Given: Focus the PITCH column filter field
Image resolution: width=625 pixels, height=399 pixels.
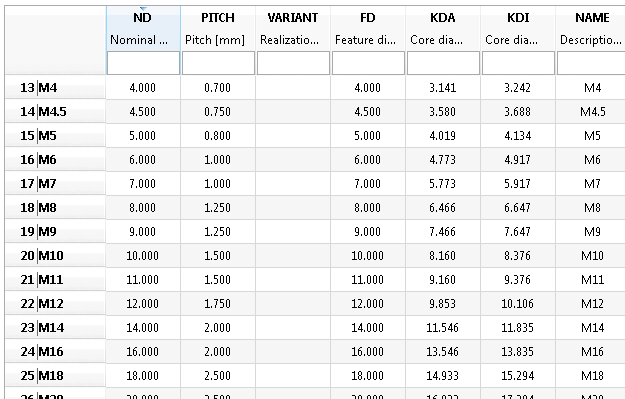Looking at the screenshot, I should coord(218,63).
